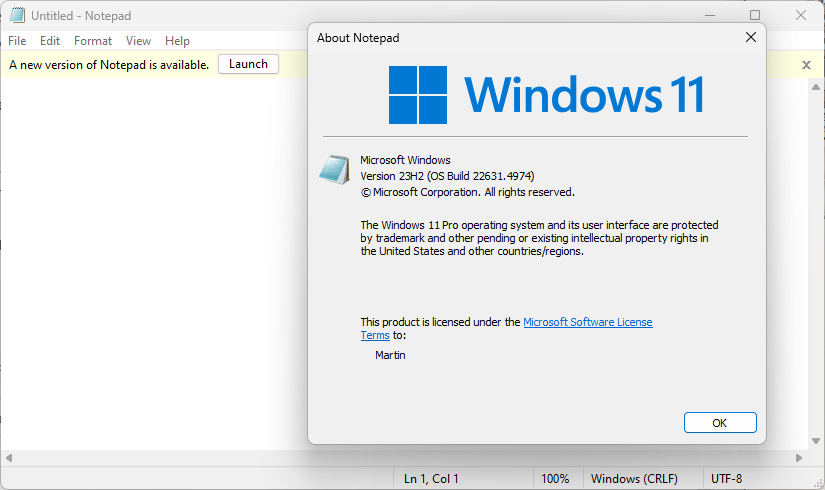Click the Notepad icon in title bar
825x490 pixels.
point(17,15)
